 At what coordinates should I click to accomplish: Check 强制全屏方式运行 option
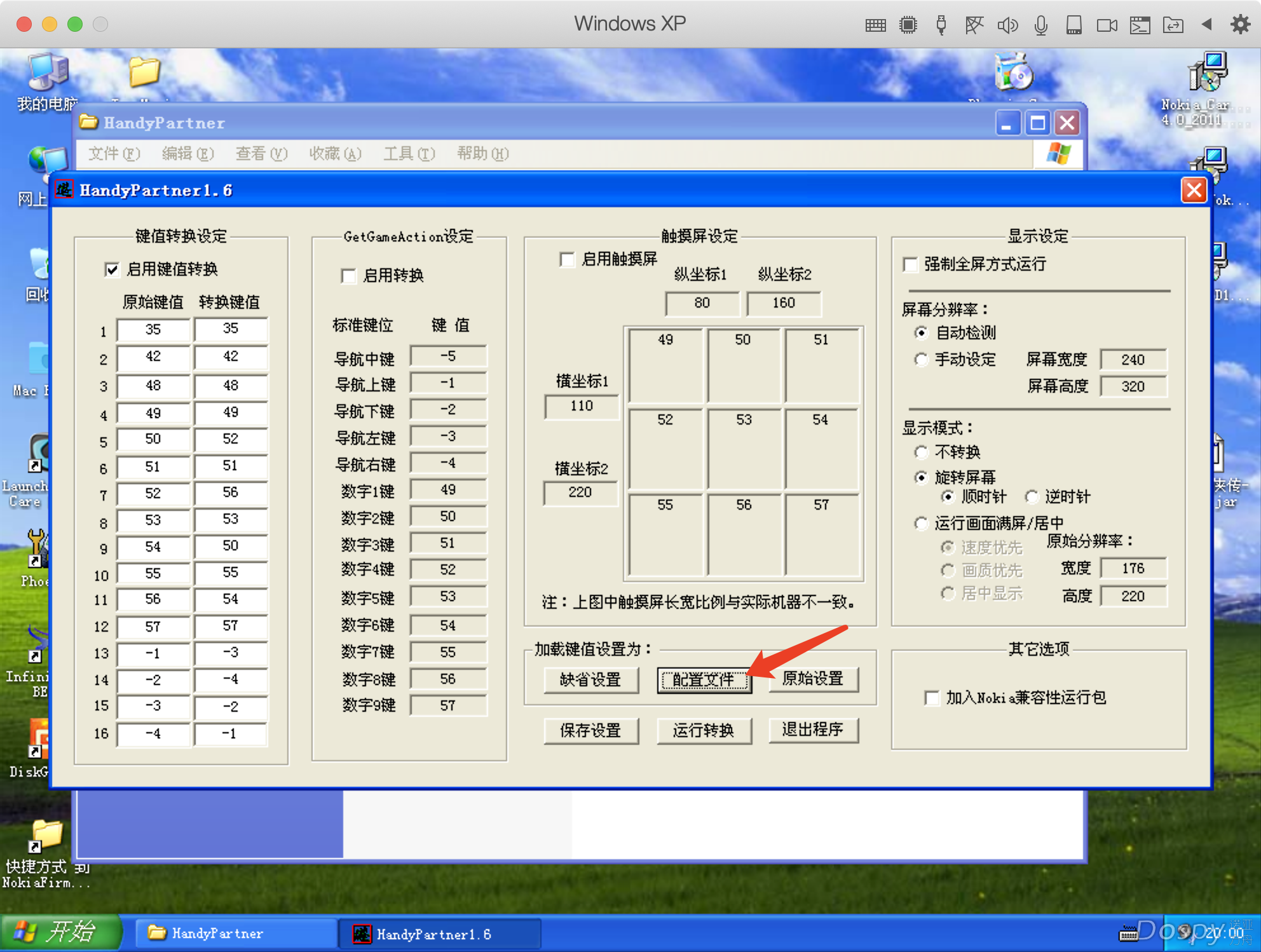click(x=910, y=264)
